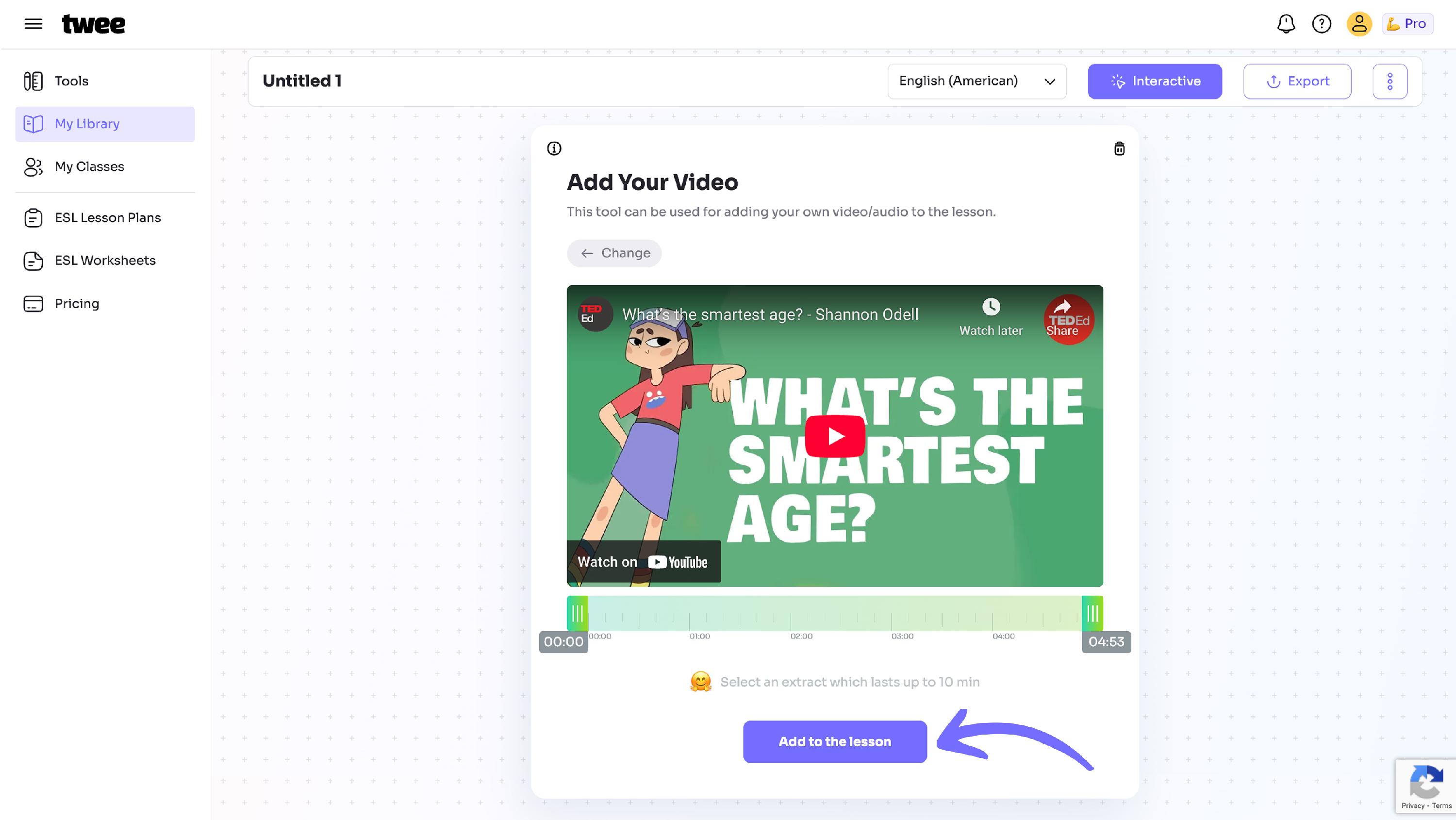Click the Pricing card icon
Screen dimensions: 1456x820
pyautogui.click(x=33, y=303)
